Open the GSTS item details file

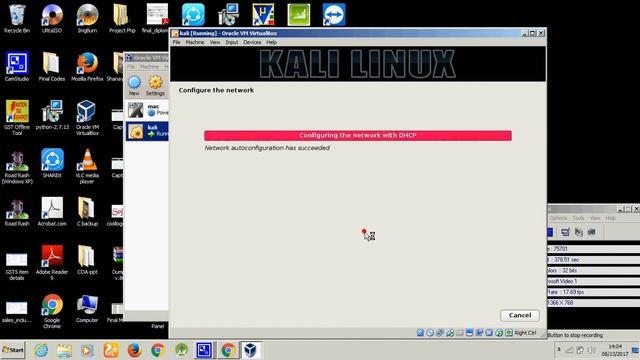(x=17, y=265)
